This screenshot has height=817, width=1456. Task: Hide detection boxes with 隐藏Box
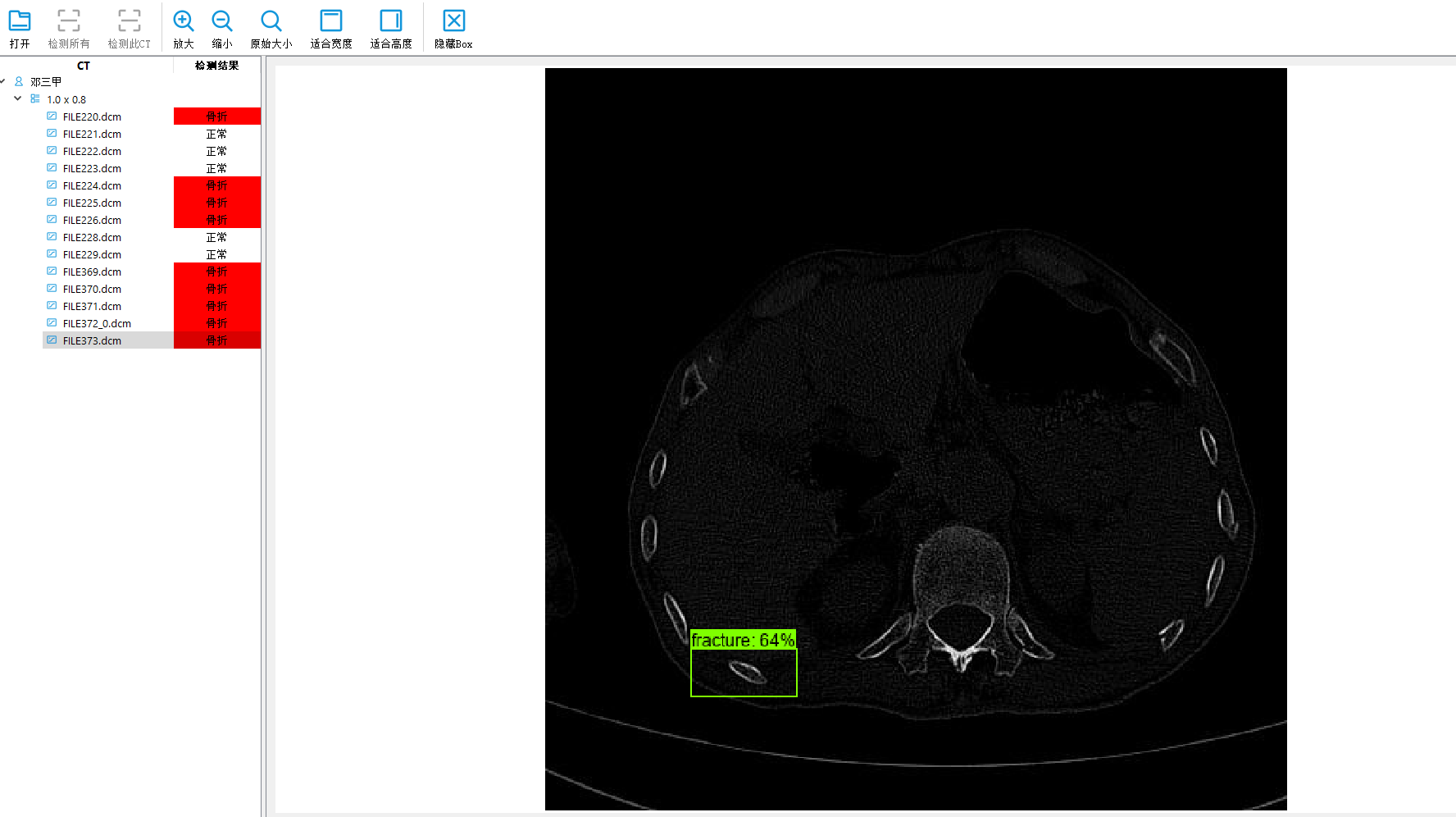454,21
